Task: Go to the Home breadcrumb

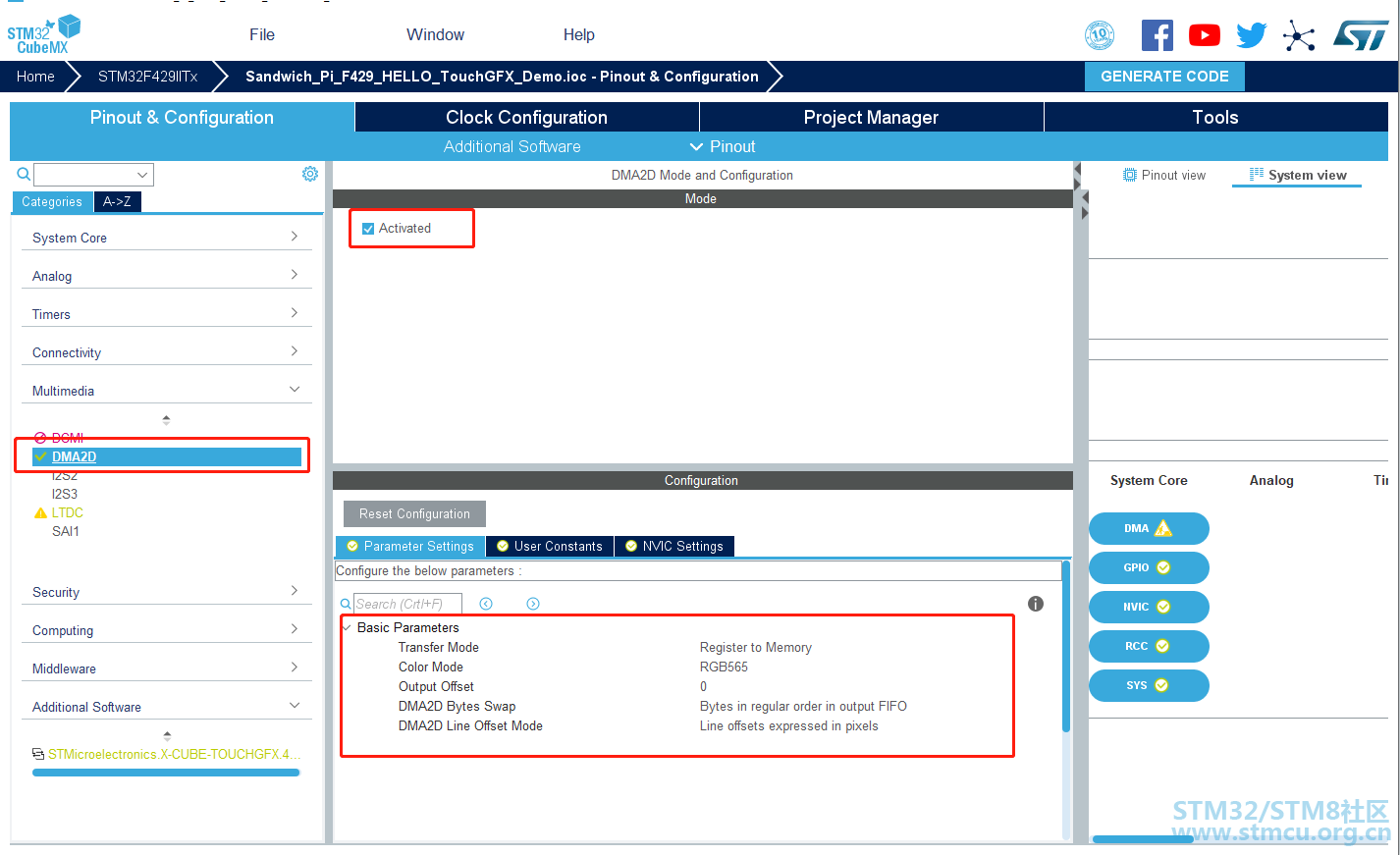Action: (35, 76)
